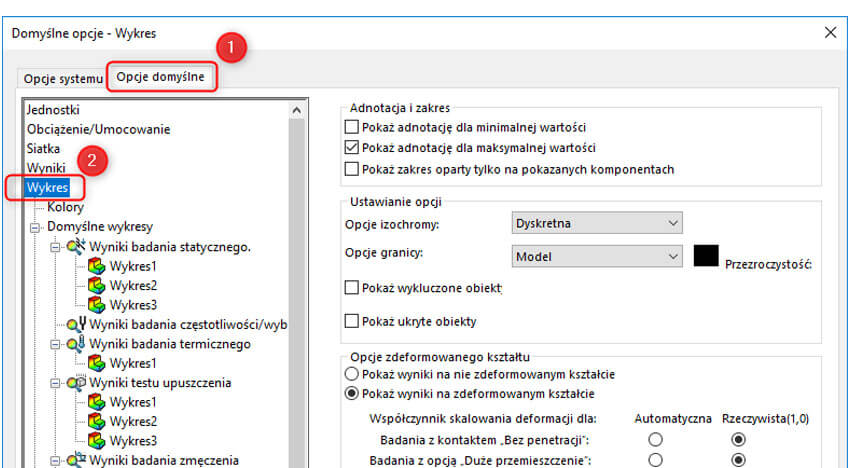Close the Domyślne opcje dialog
This screenshot has width=850, height=468.
point(830,33)
